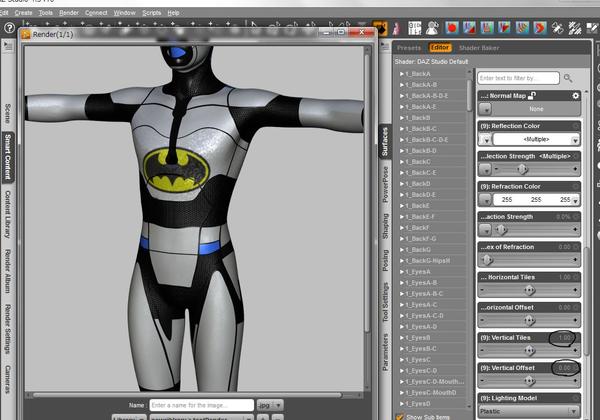Switch to the Presets tab
This screenshot has width=600, height=420.
[409, 48]
